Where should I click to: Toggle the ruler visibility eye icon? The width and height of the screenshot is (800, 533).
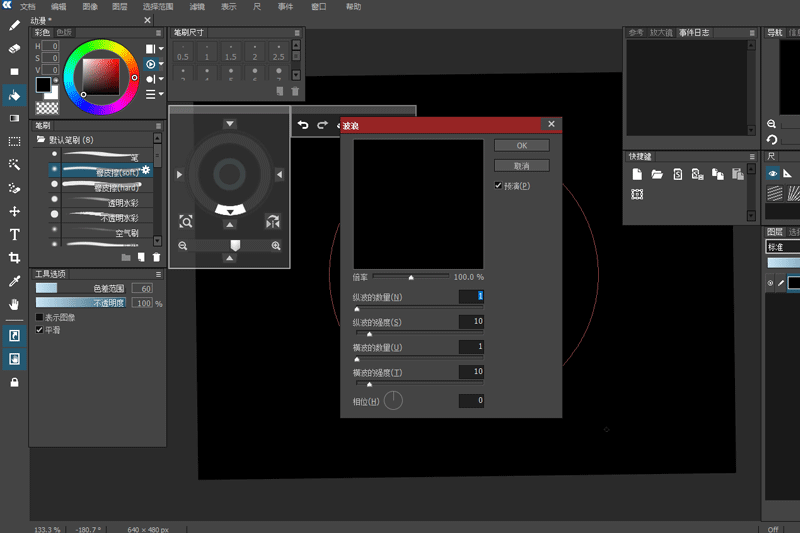click(773, 174)
